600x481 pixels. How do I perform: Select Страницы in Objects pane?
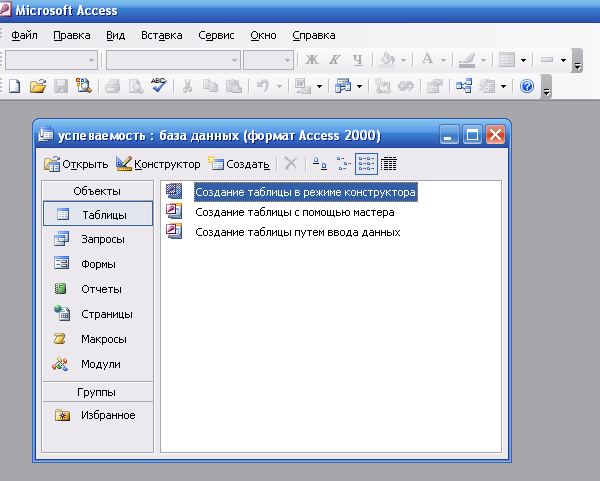click(x=98, y=314)
